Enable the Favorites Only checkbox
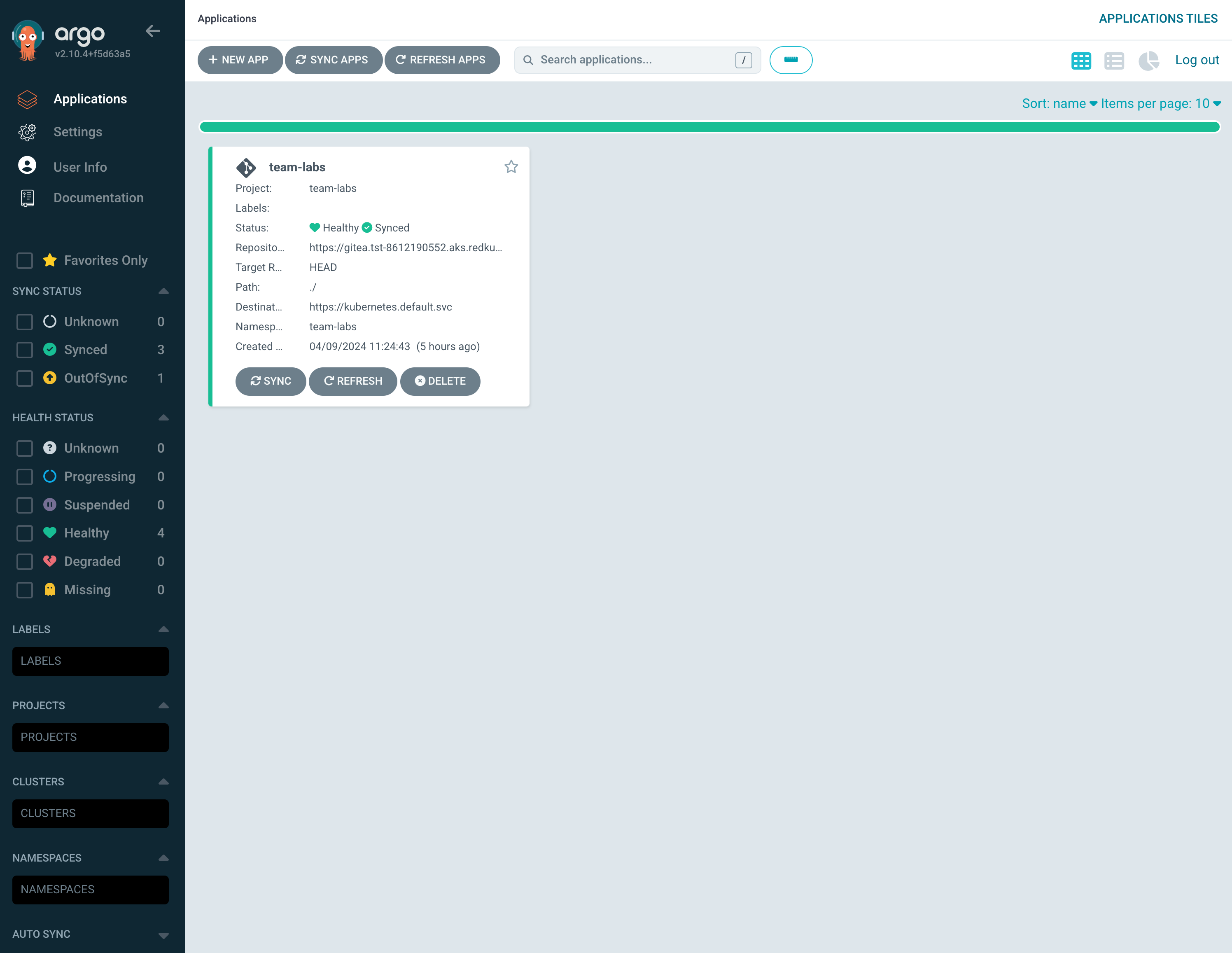The image size is (1232, 953). tap(25, 260)
